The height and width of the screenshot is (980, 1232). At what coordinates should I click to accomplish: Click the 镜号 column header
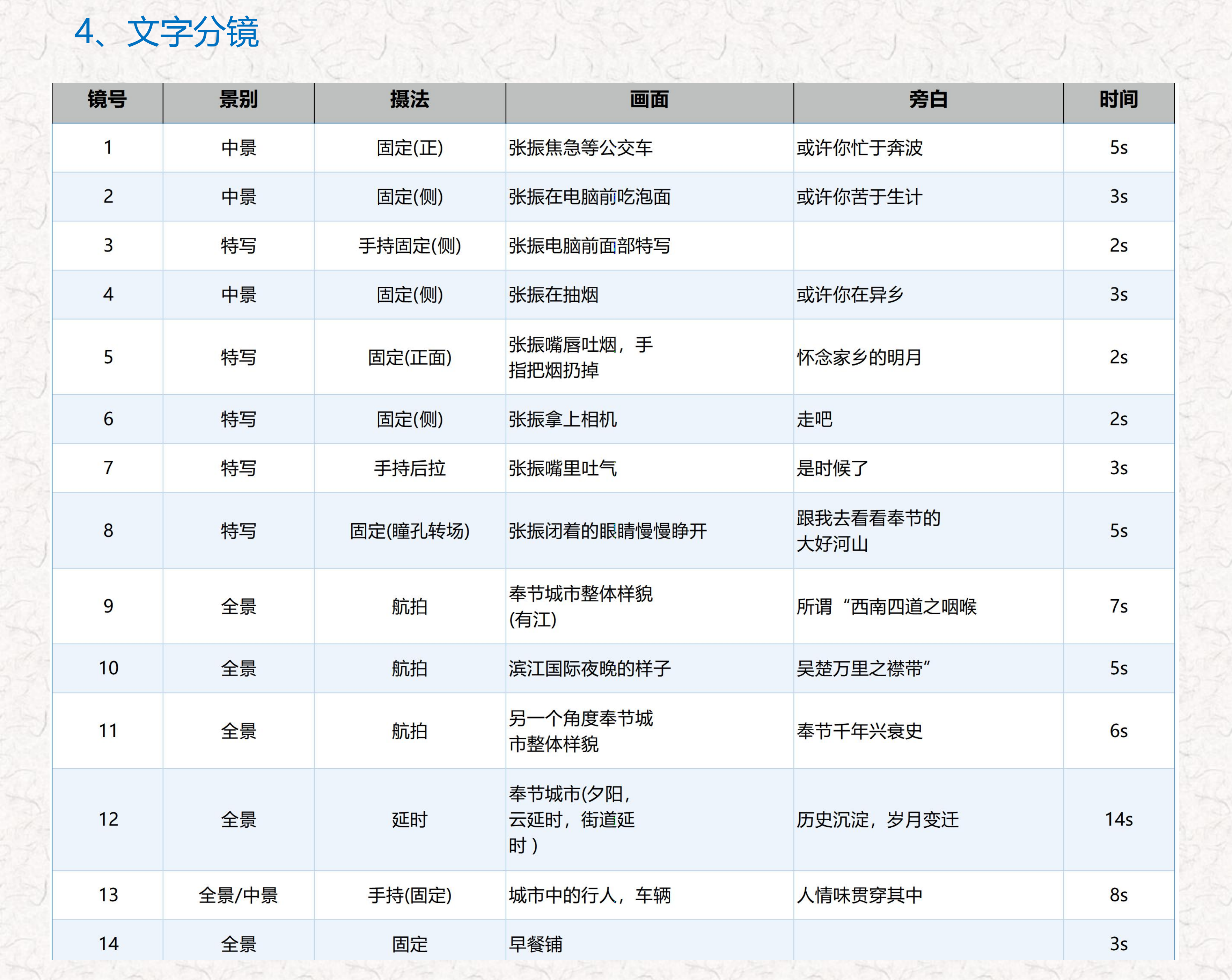tap(108, 100)
